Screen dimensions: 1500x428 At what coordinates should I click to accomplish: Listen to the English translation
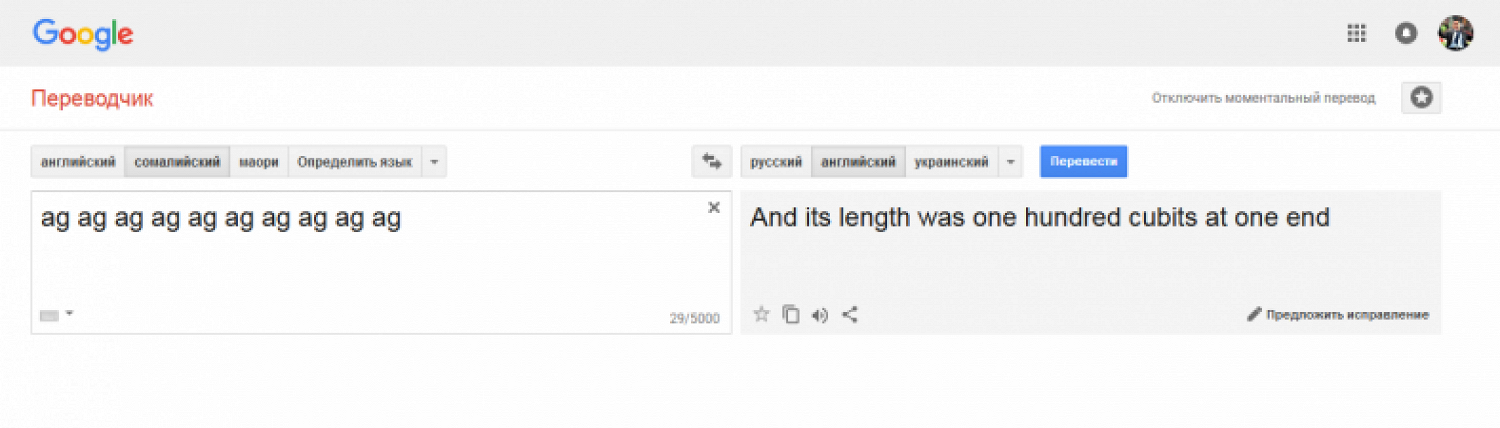[820, 315]
